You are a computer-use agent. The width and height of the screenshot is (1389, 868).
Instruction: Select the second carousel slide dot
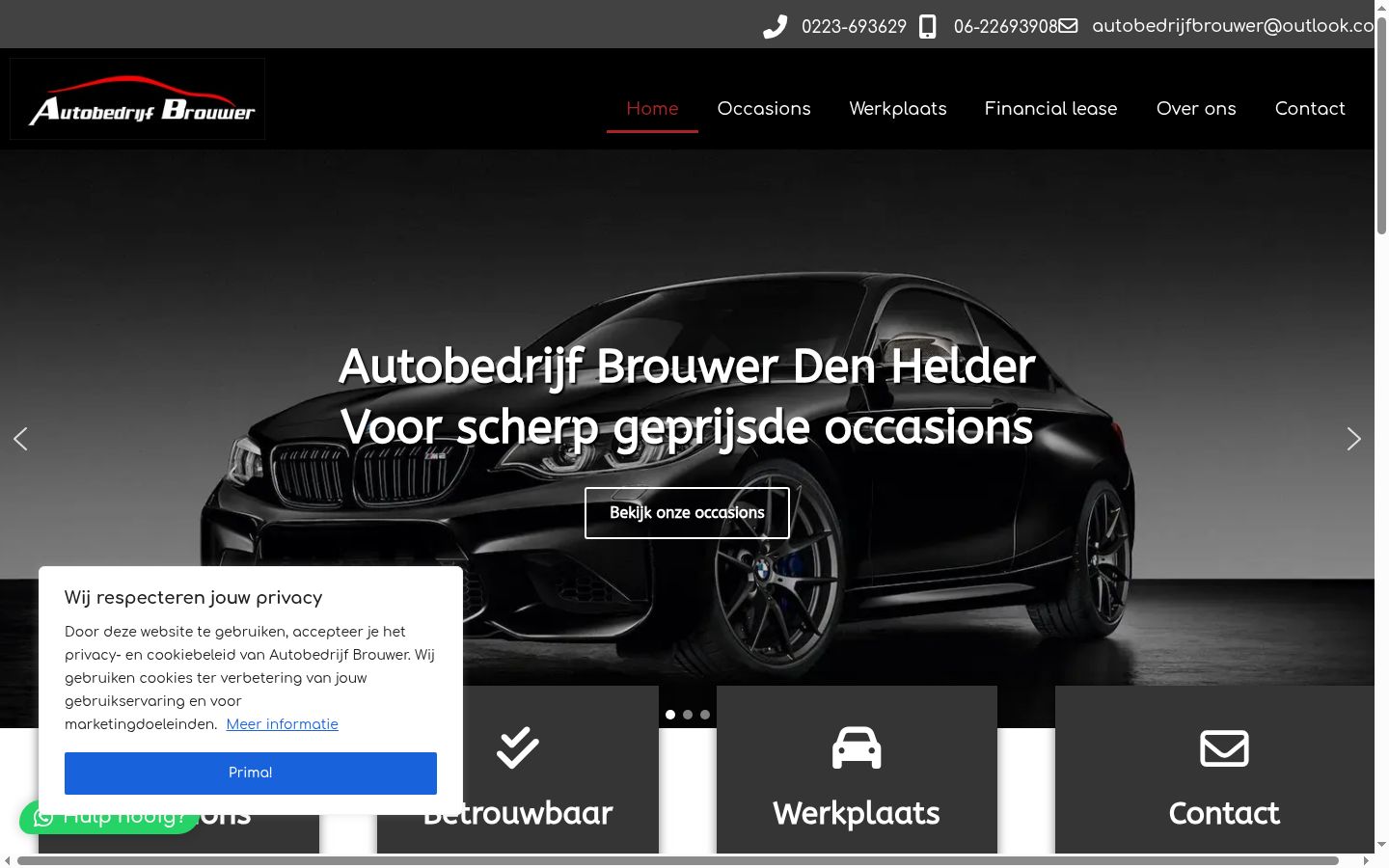(x=688, y=715)
